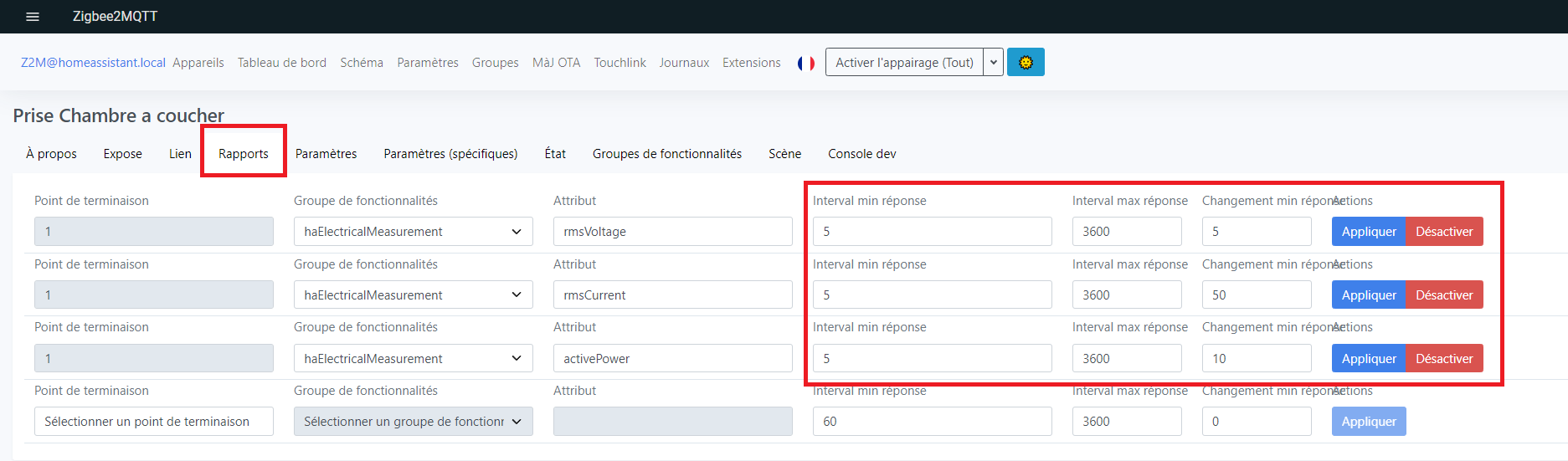
Task: Open the hamburger menu icon
Action: (33, 17)
